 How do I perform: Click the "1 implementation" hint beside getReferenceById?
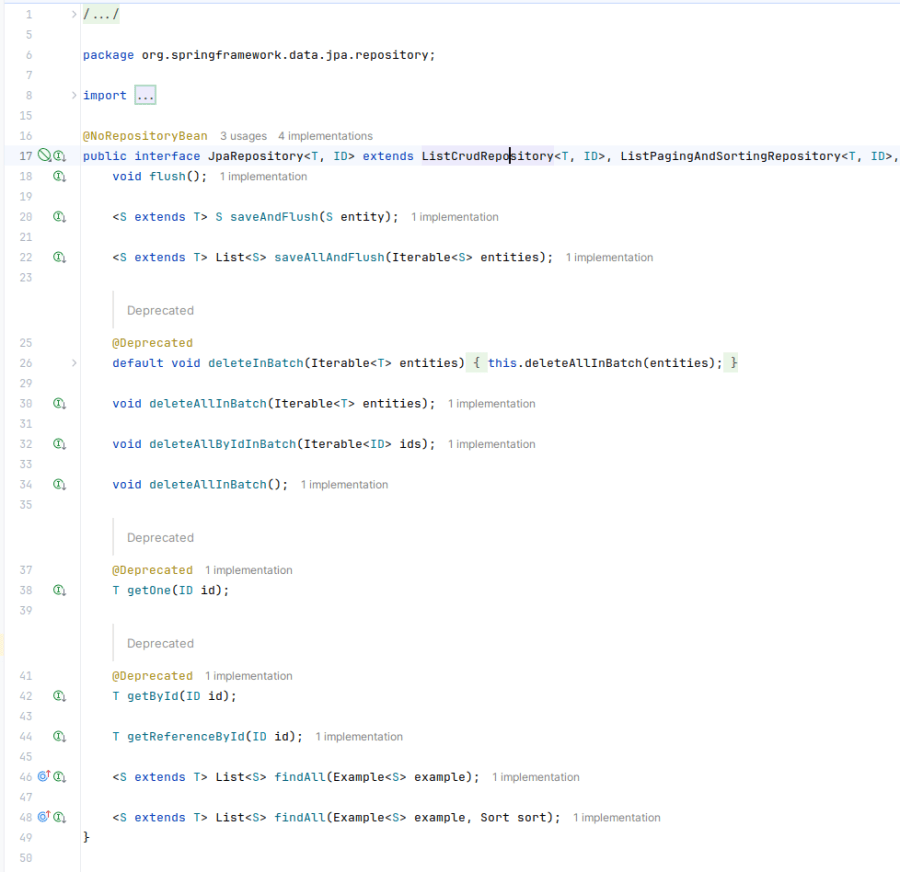coord(357,736)
